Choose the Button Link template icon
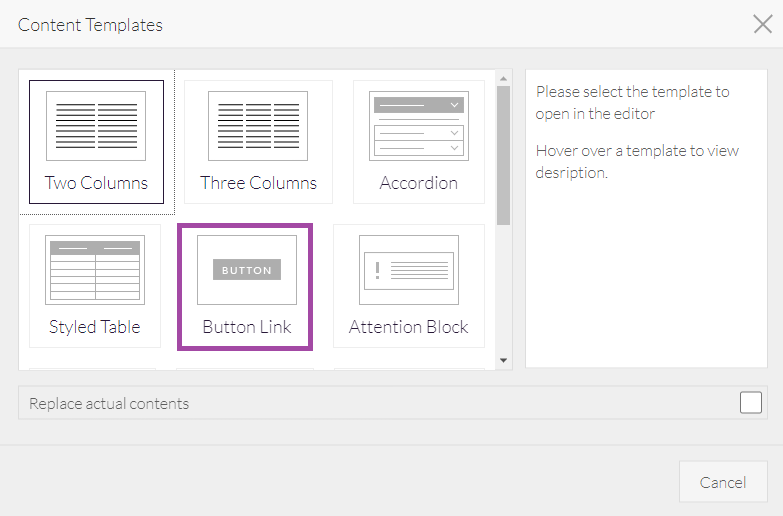 tap(246, 270)
